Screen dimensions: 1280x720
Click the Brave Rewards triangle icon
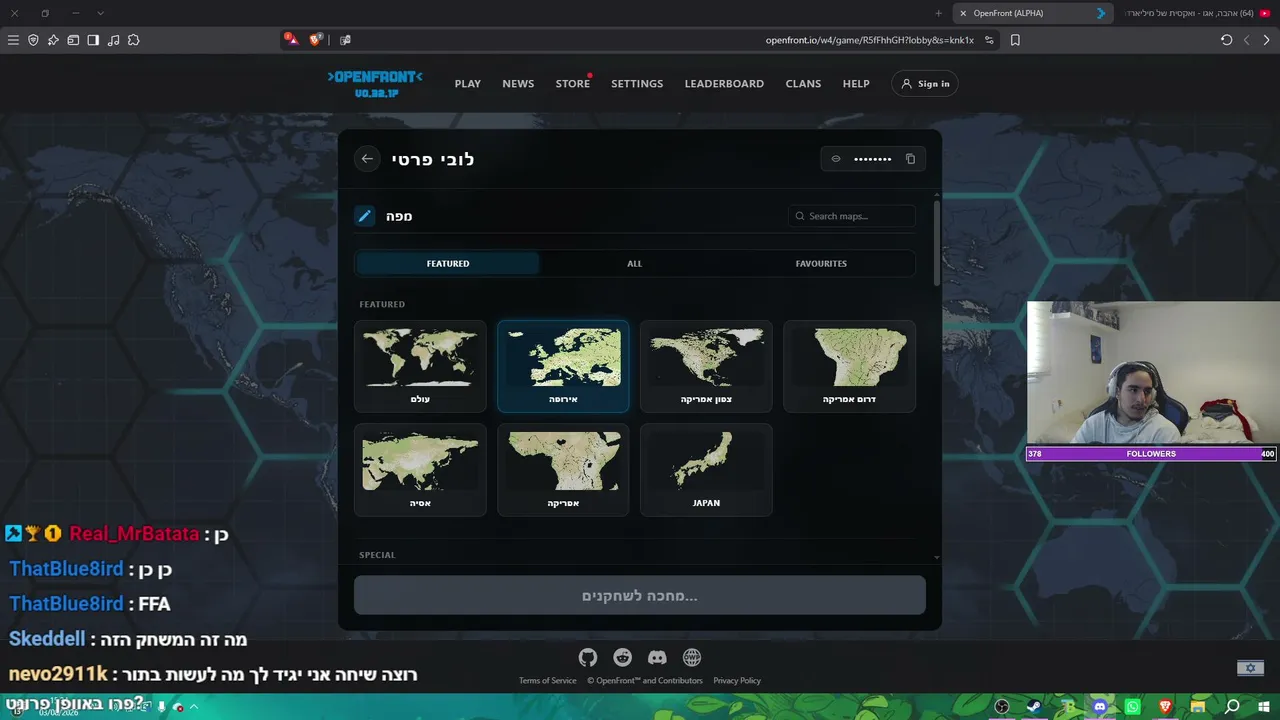pyautogui.click(x=291, y=39)
